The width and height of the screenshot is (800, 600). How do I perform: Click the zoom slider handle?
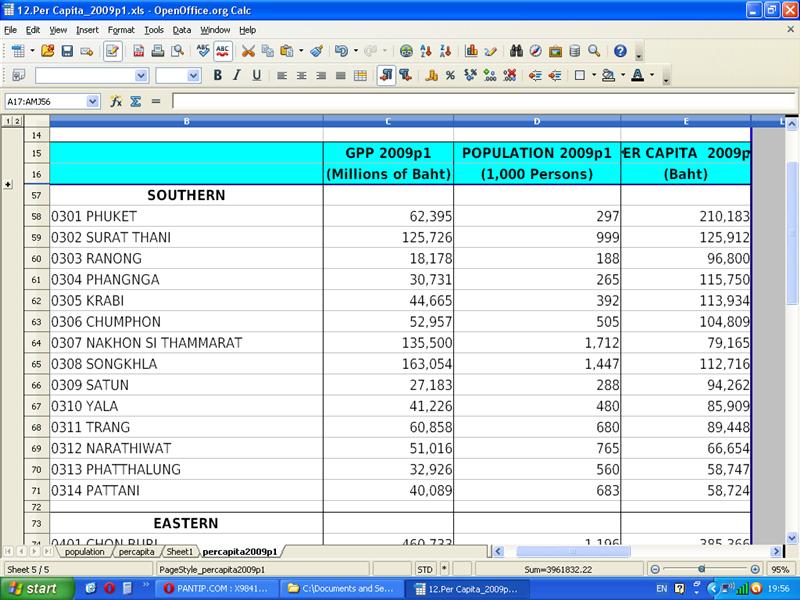(x=702, y=569)
